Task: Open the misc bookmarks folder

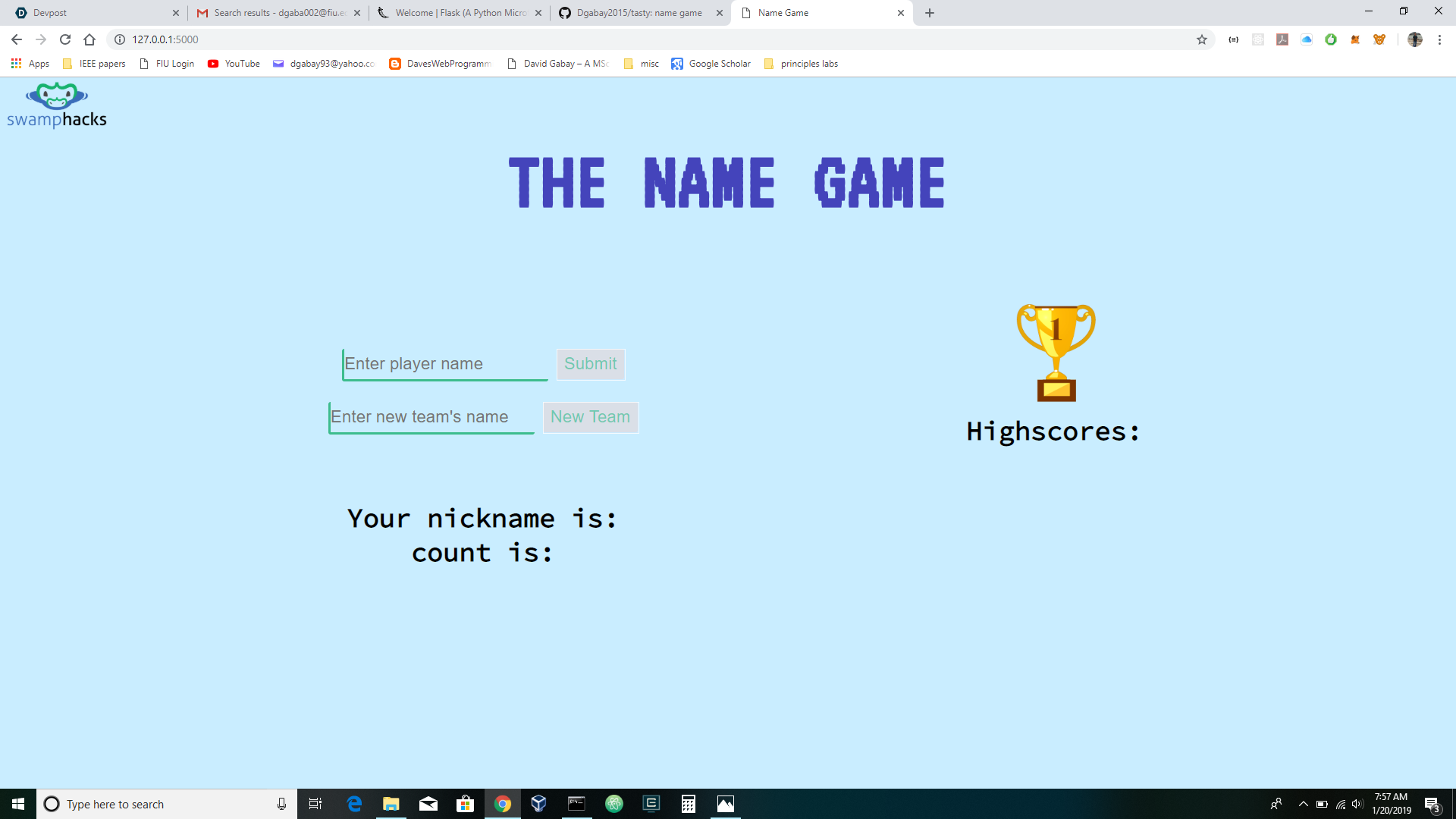Action: [x=642, y=64]
